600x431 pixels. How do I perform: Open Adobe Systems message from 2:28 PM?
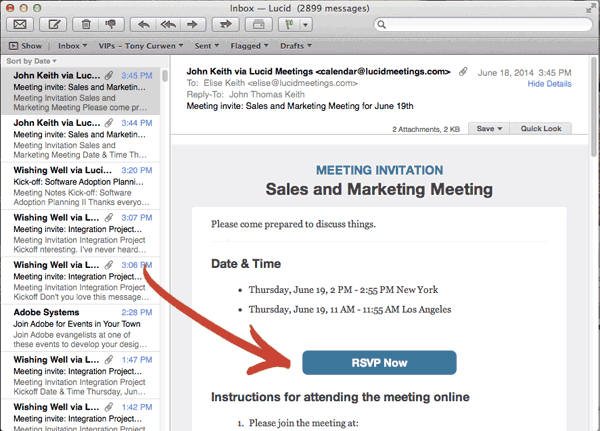80,328
